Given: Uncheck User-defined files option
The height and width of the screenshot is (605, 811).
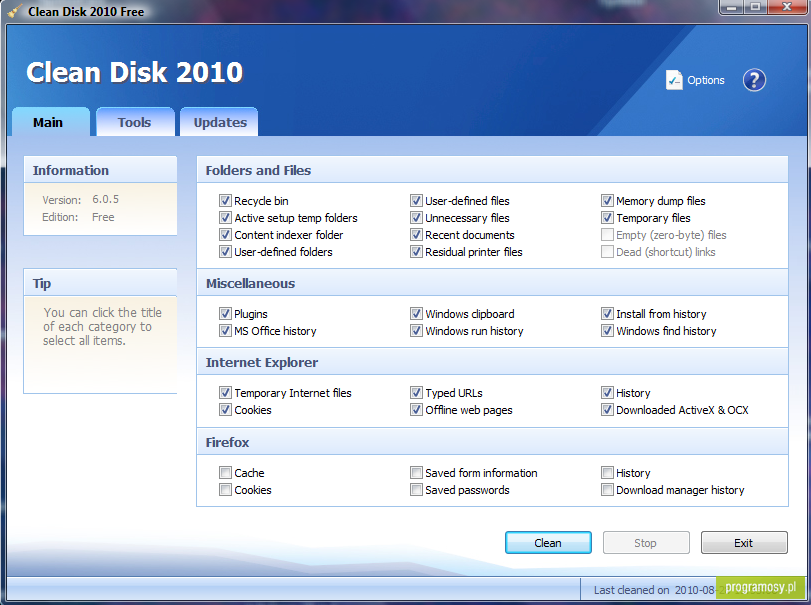Looking at the screenshot, I should [x=416, y=201].
